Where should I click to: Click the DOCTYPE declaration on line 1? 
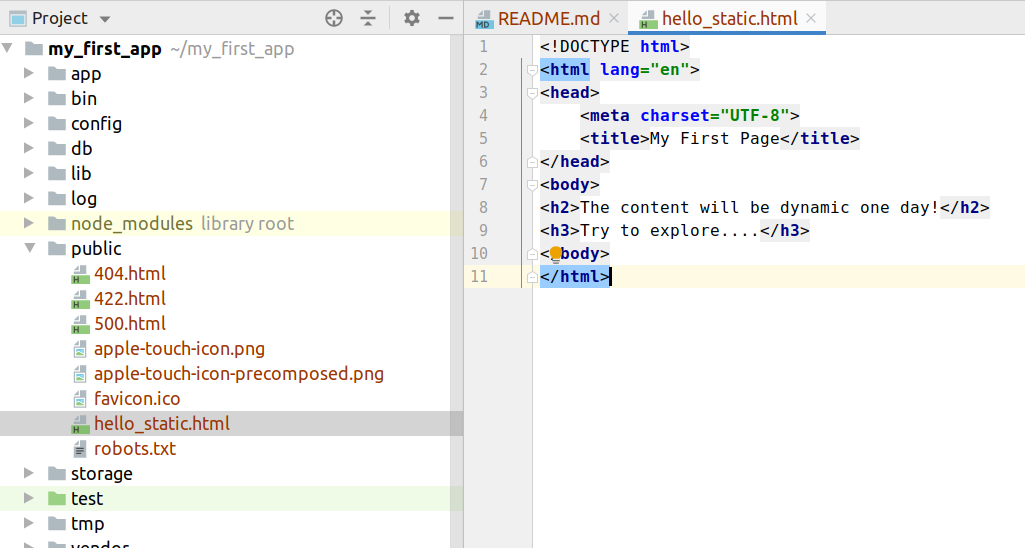click(x=614, y=47)
